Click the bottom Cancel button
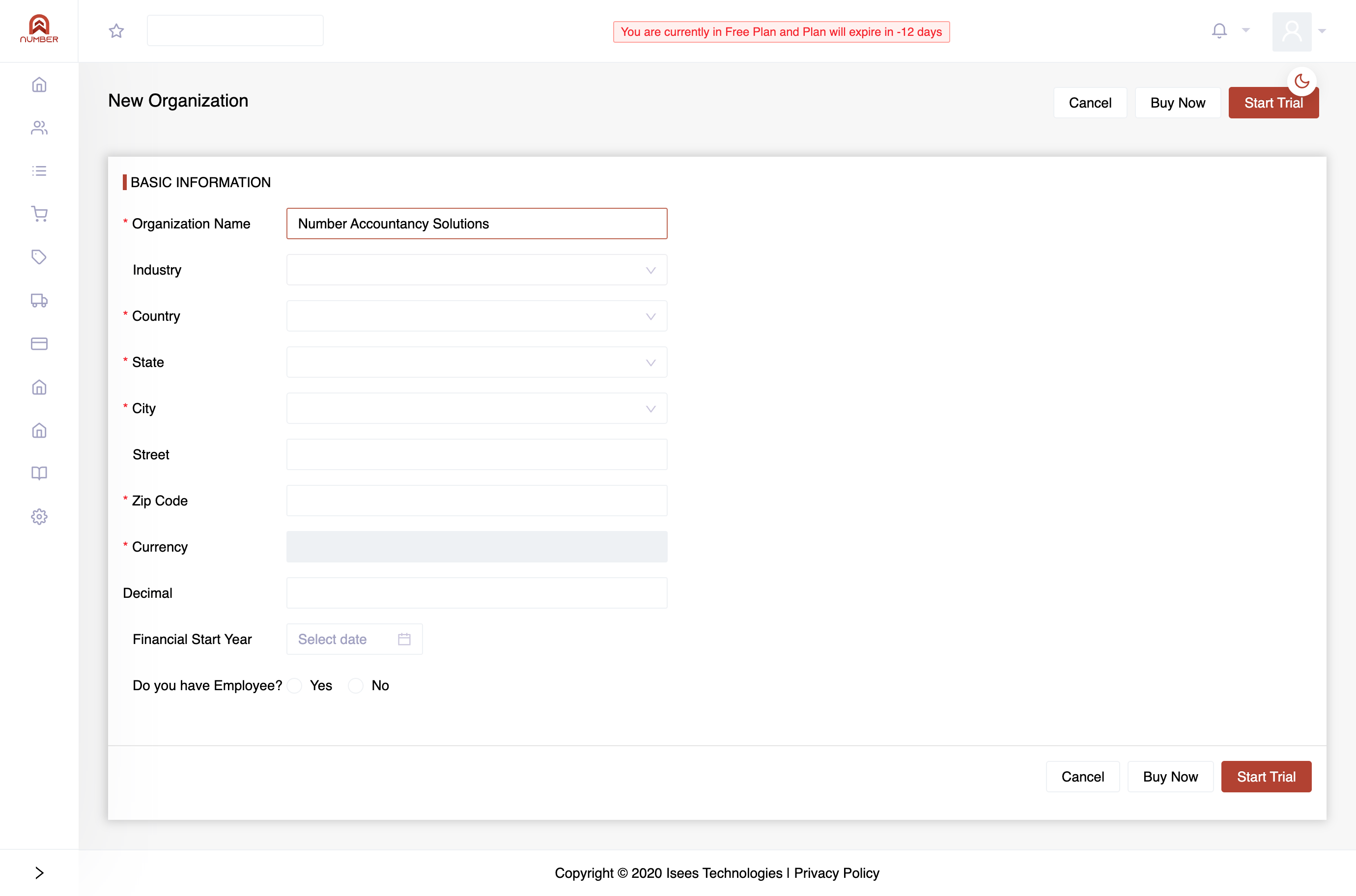The height and width of the screenshot is (896, 1356). pos(1082,777)
